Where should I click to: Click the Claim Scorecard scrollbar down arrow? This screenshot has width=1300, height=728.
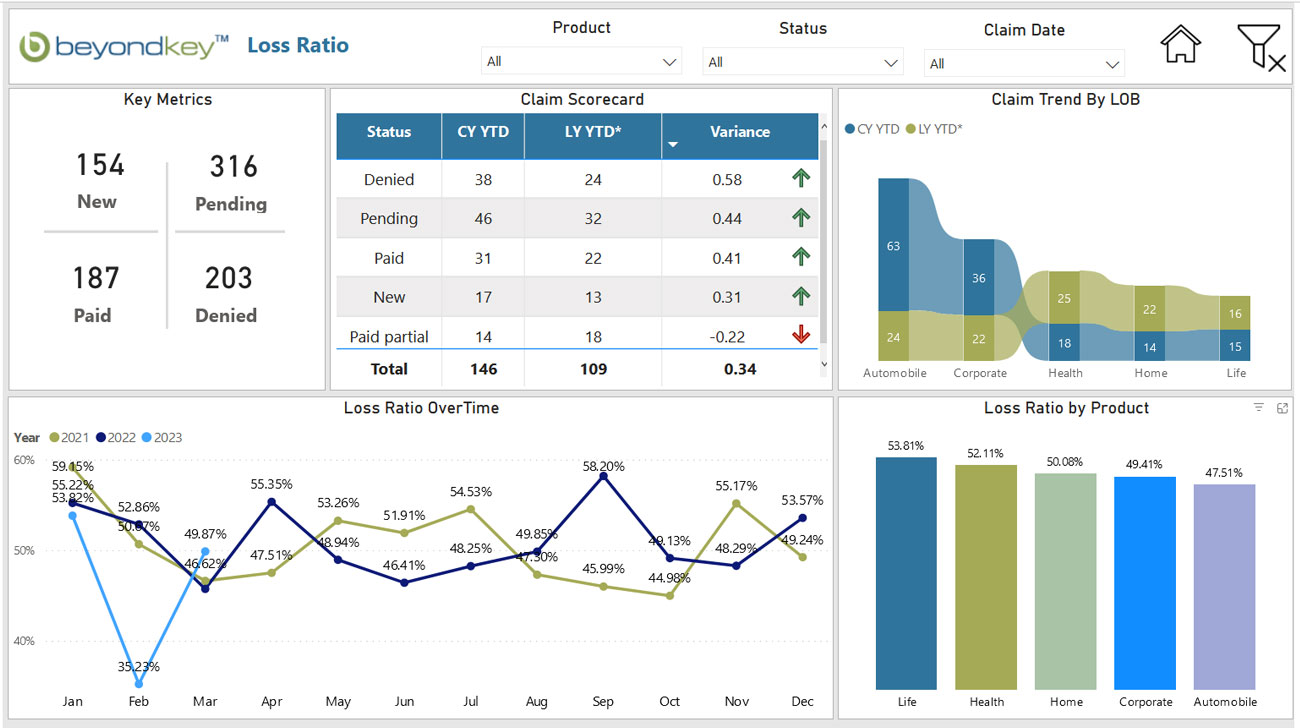pos(824,365)
